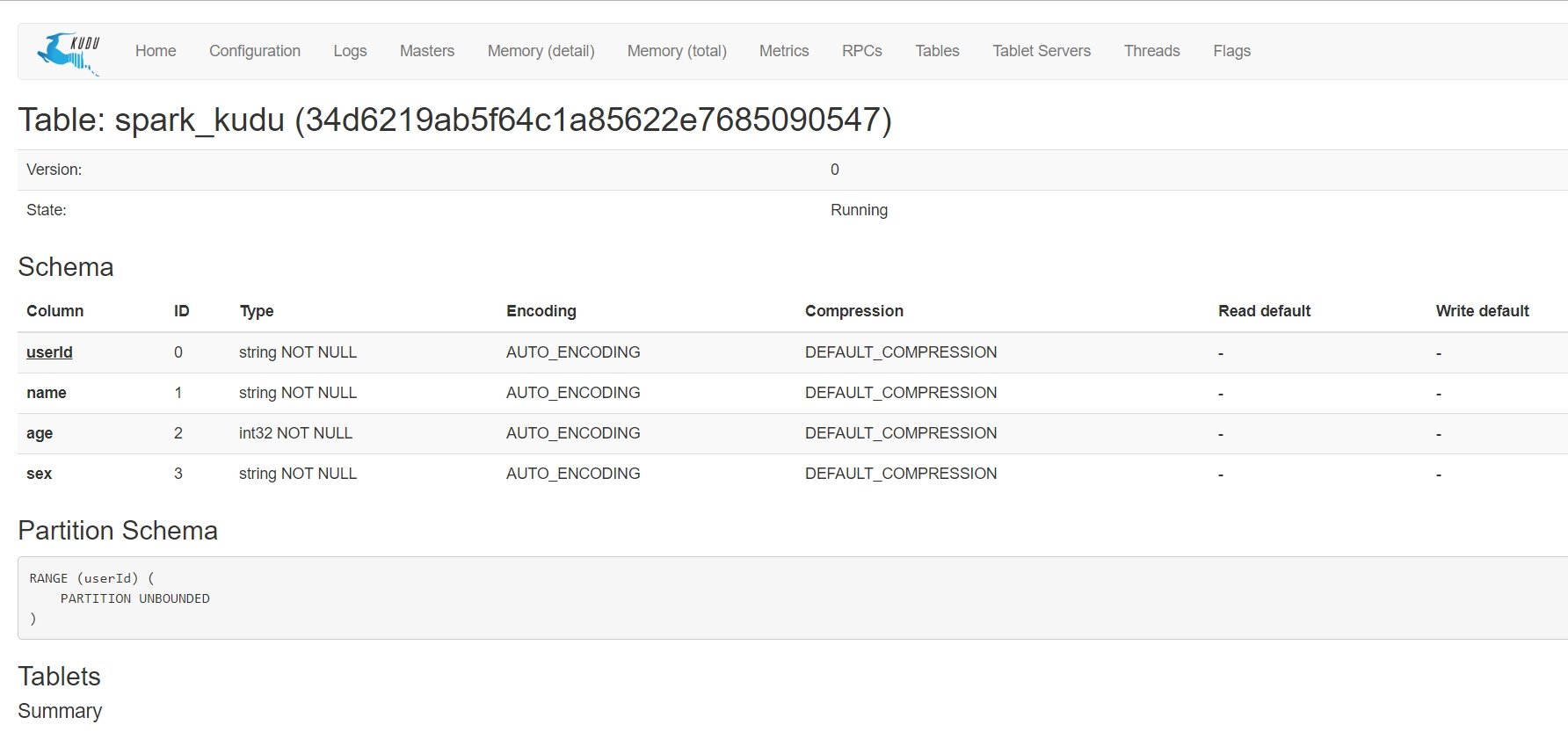Click DEFAULT_COMPRESSION in the age row
The image size is (1568, 732).
901,433
